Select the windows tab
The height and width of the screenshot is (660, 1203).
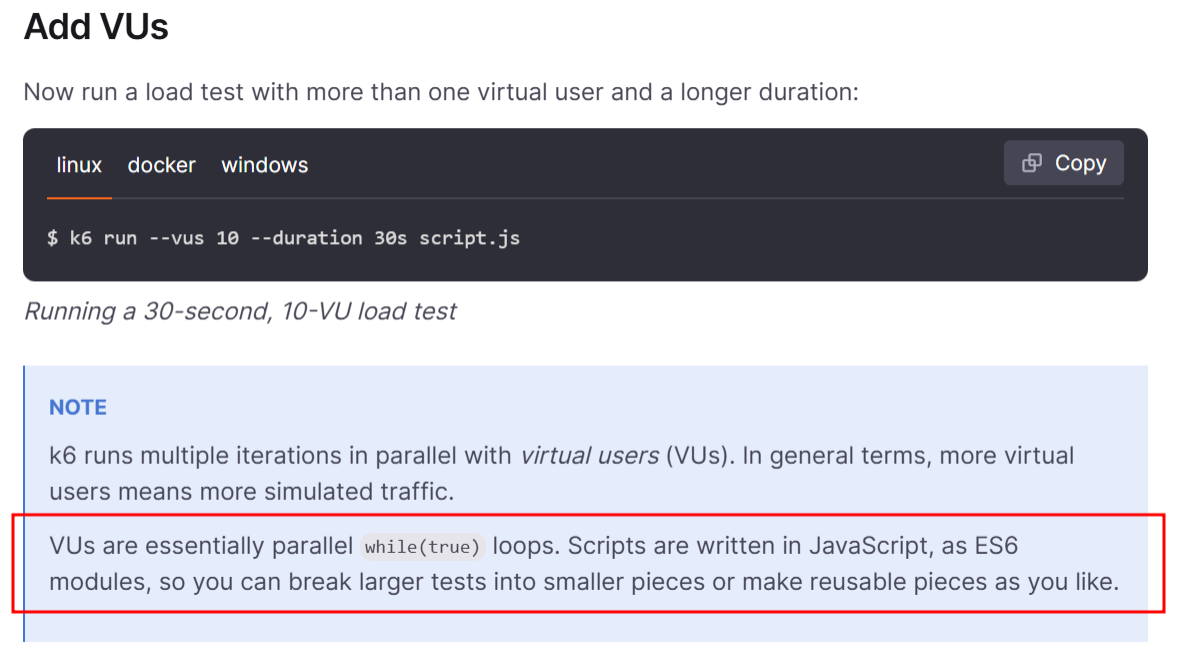tap(264, 165)
